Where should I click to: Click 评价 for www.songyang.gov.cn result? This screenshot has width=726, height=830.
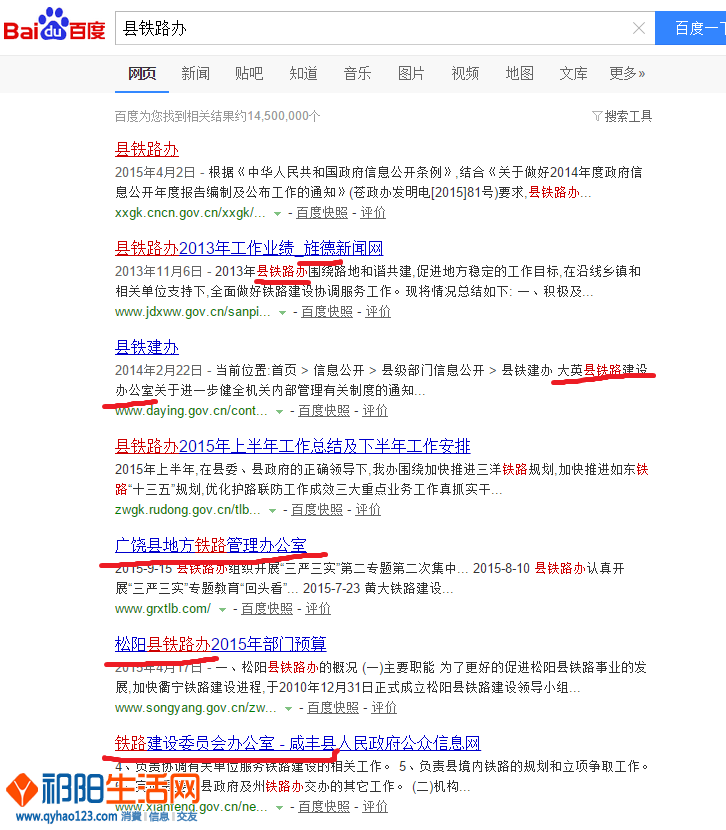384,708
